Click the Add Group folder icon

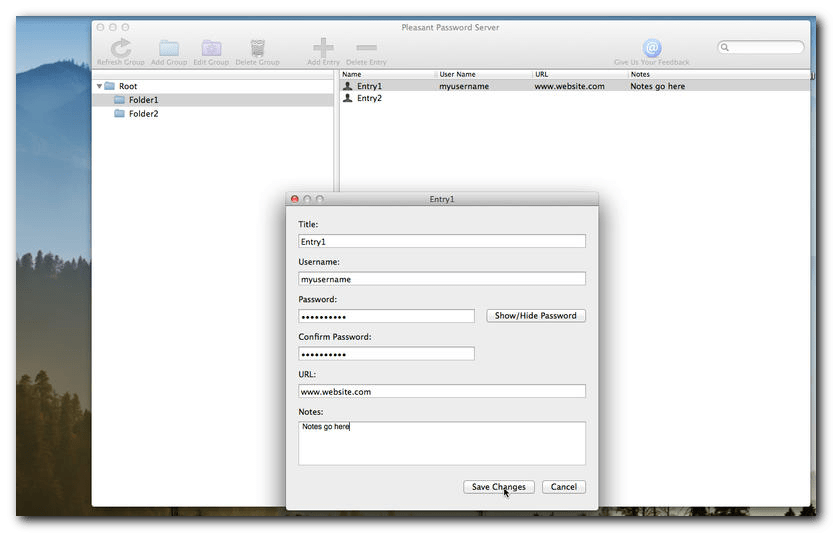[169, 48]
